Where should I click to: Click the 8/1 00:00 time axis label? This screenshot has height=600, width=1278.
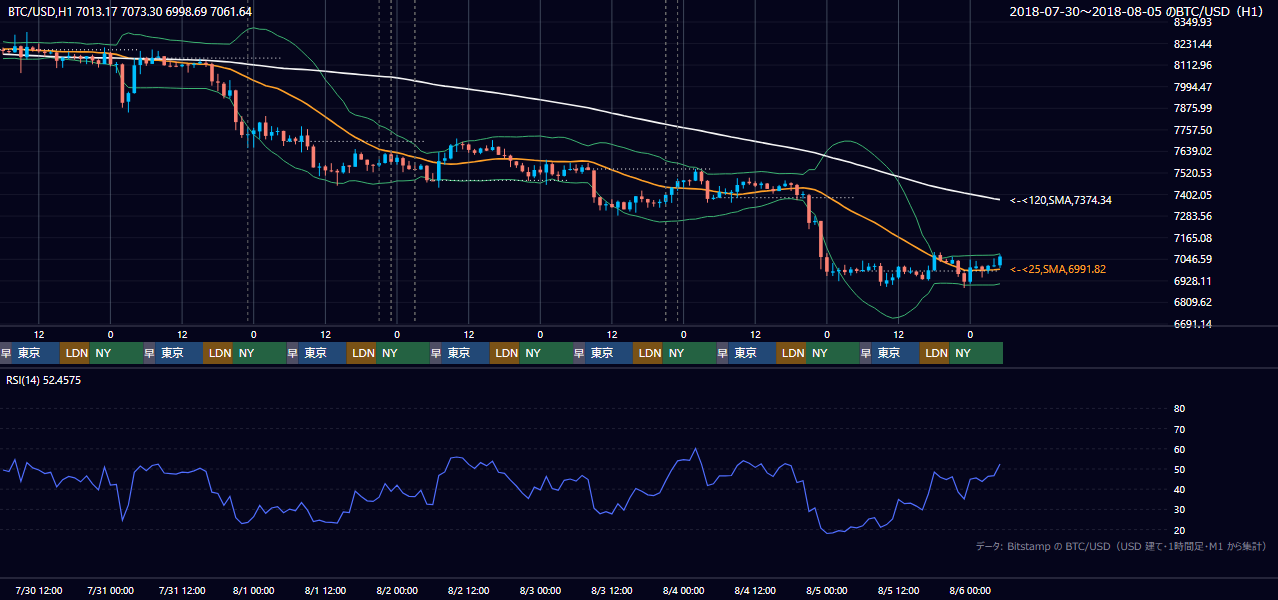tap(254, 590)
